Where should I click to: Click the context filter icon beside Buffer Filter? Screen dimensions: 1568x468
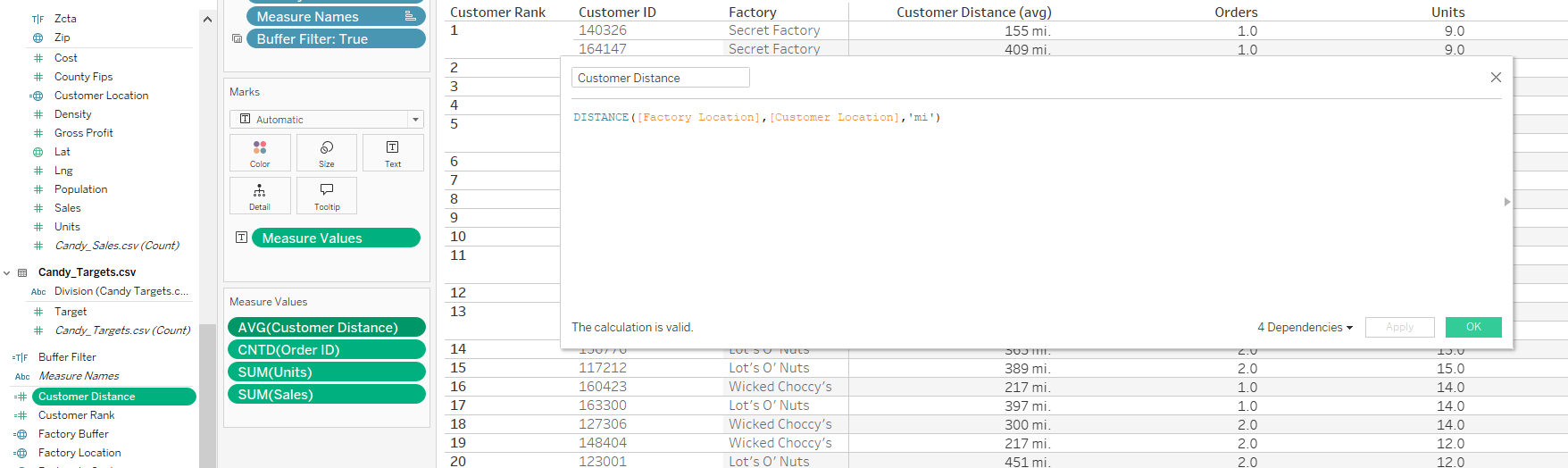coord(237,38)
